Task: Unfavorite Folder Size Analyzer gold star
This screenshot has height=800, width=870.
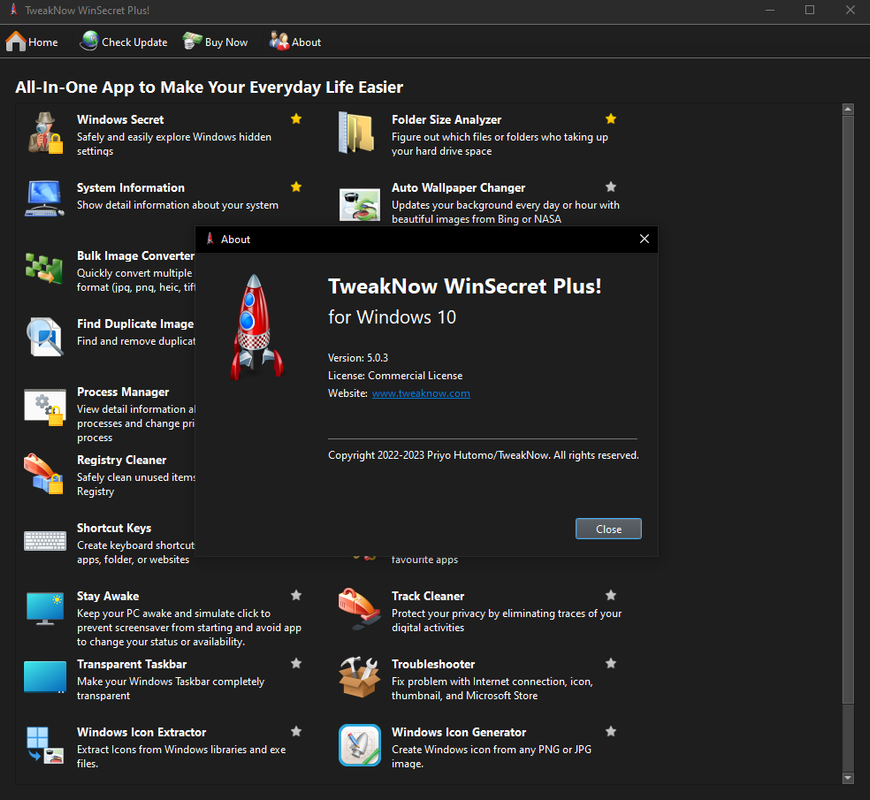Action: pyautogui.click(x=611, y=119)
